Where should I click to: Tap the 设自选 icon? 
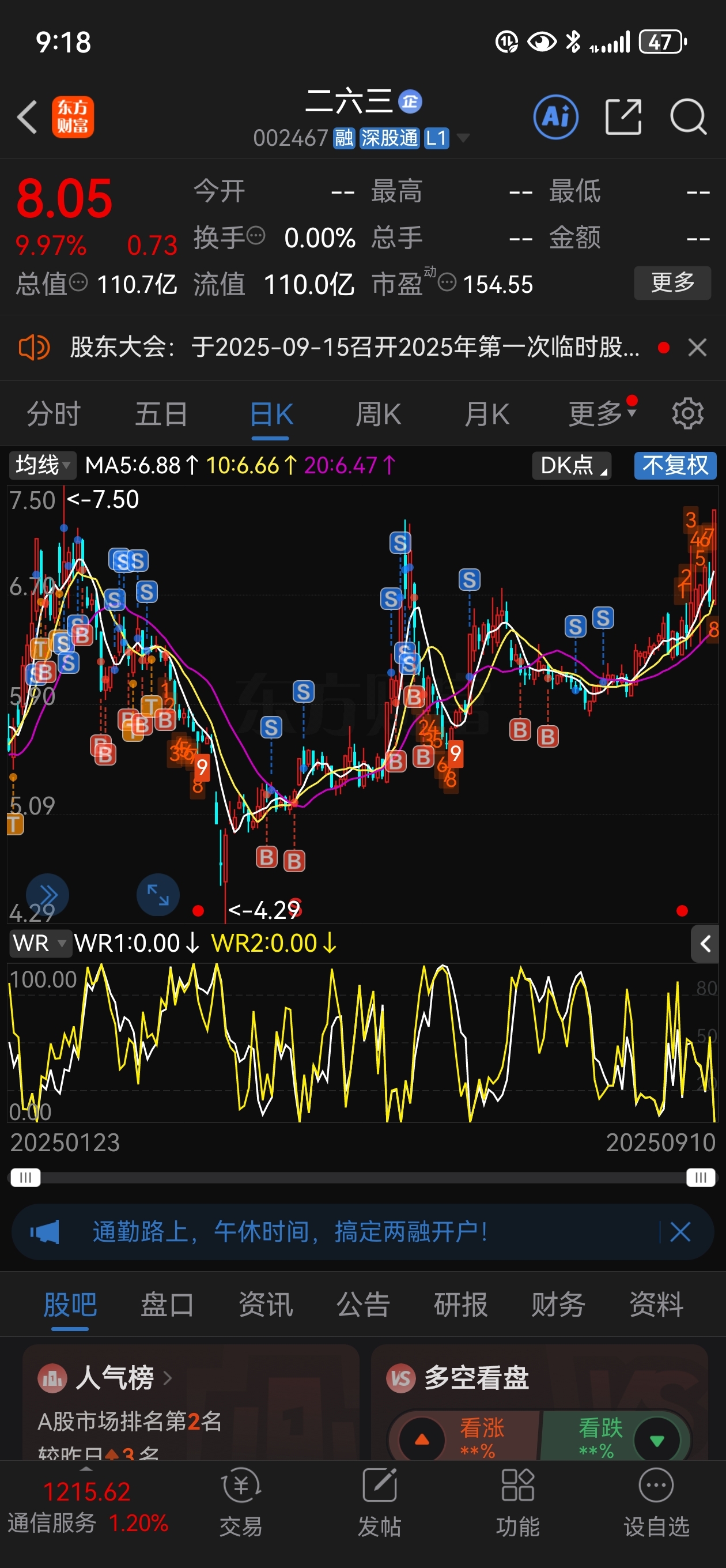click(656, 1485)
